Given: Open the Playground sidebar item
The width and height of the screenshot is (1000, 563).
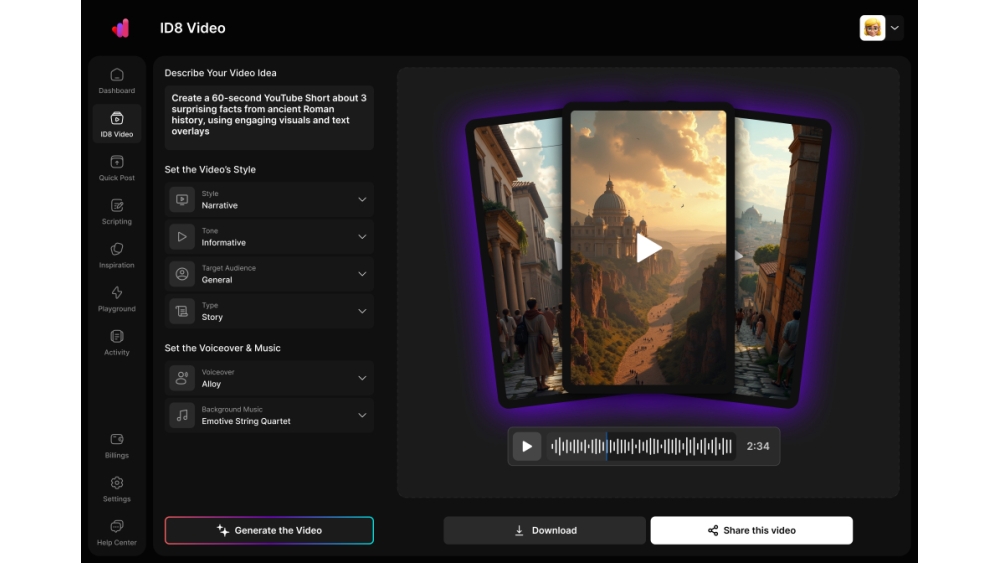Looking at the screenshot, I should [x=117, y=298].
